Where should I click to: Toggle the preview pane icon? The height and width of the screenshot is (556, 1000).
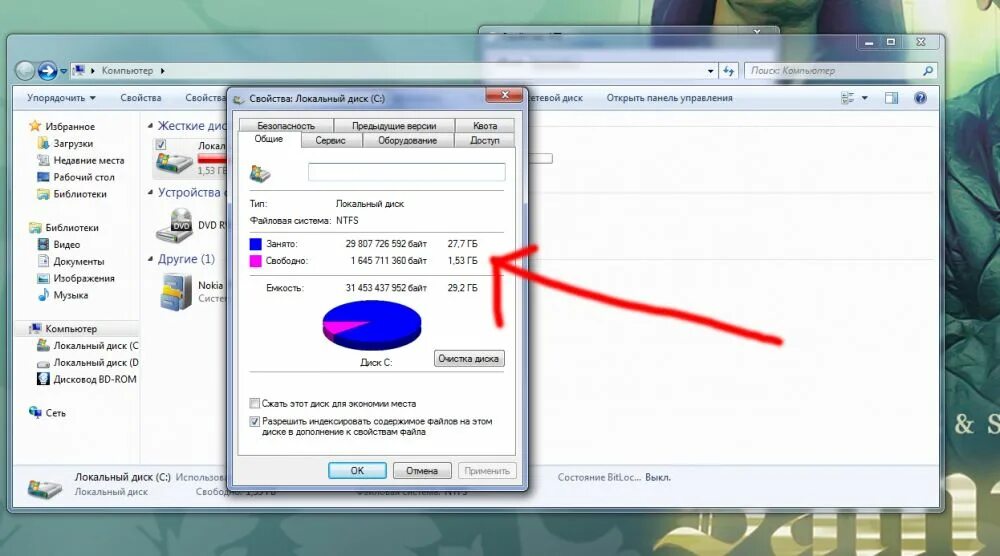(891, 98)
